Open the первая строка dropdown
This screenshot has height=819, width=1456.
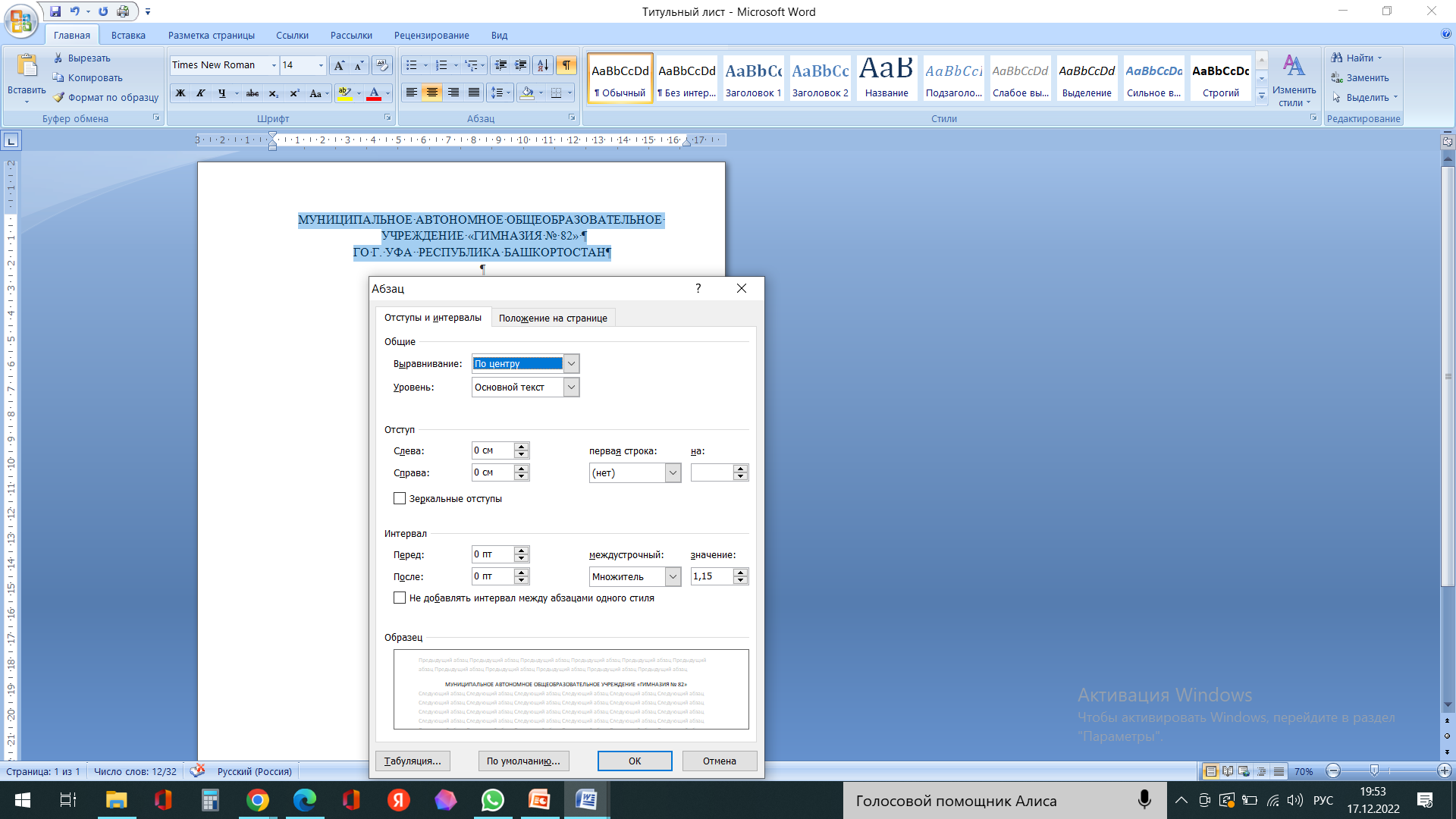tap(673, 472)
